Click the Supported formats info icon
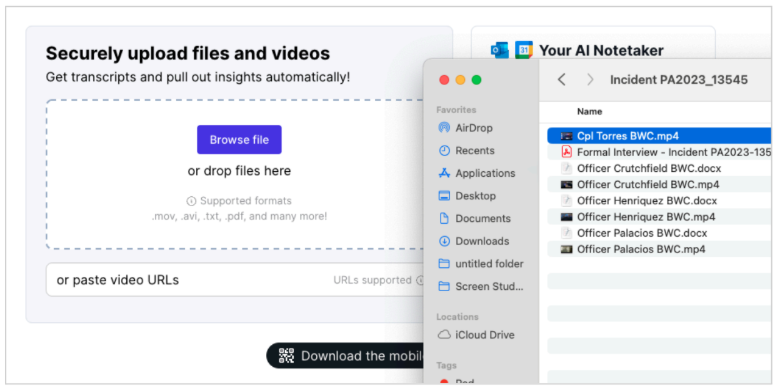 pyautogui.click(x=191, y=201)
